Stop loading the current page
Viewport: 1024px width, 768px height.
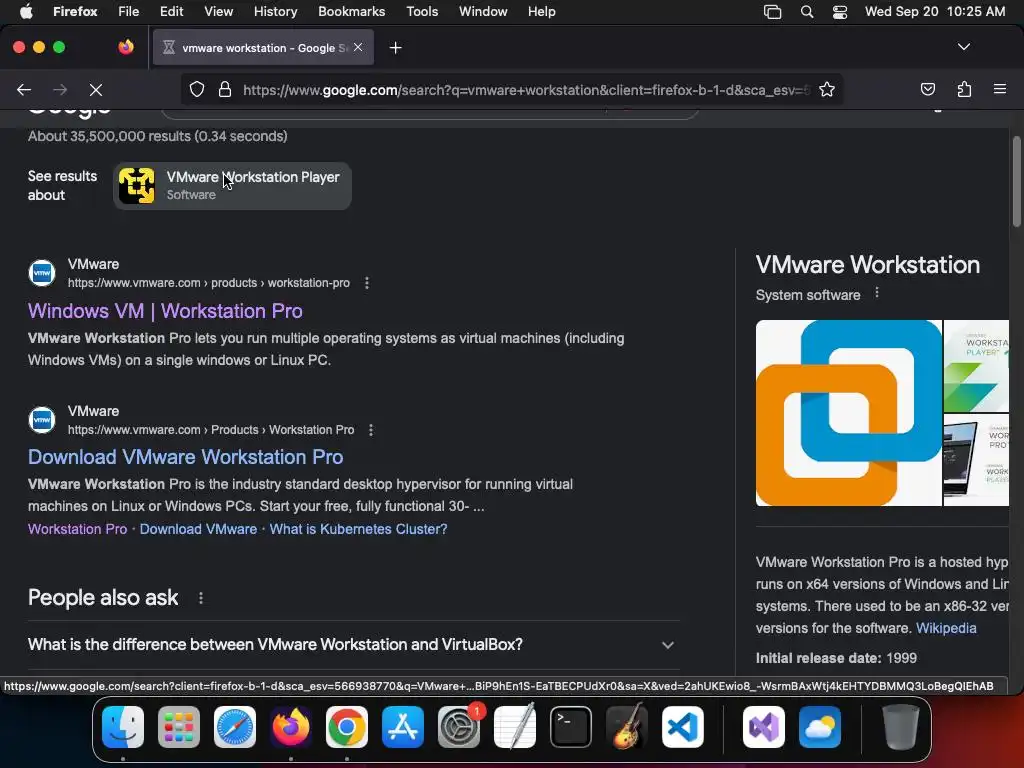click(96, 89)
